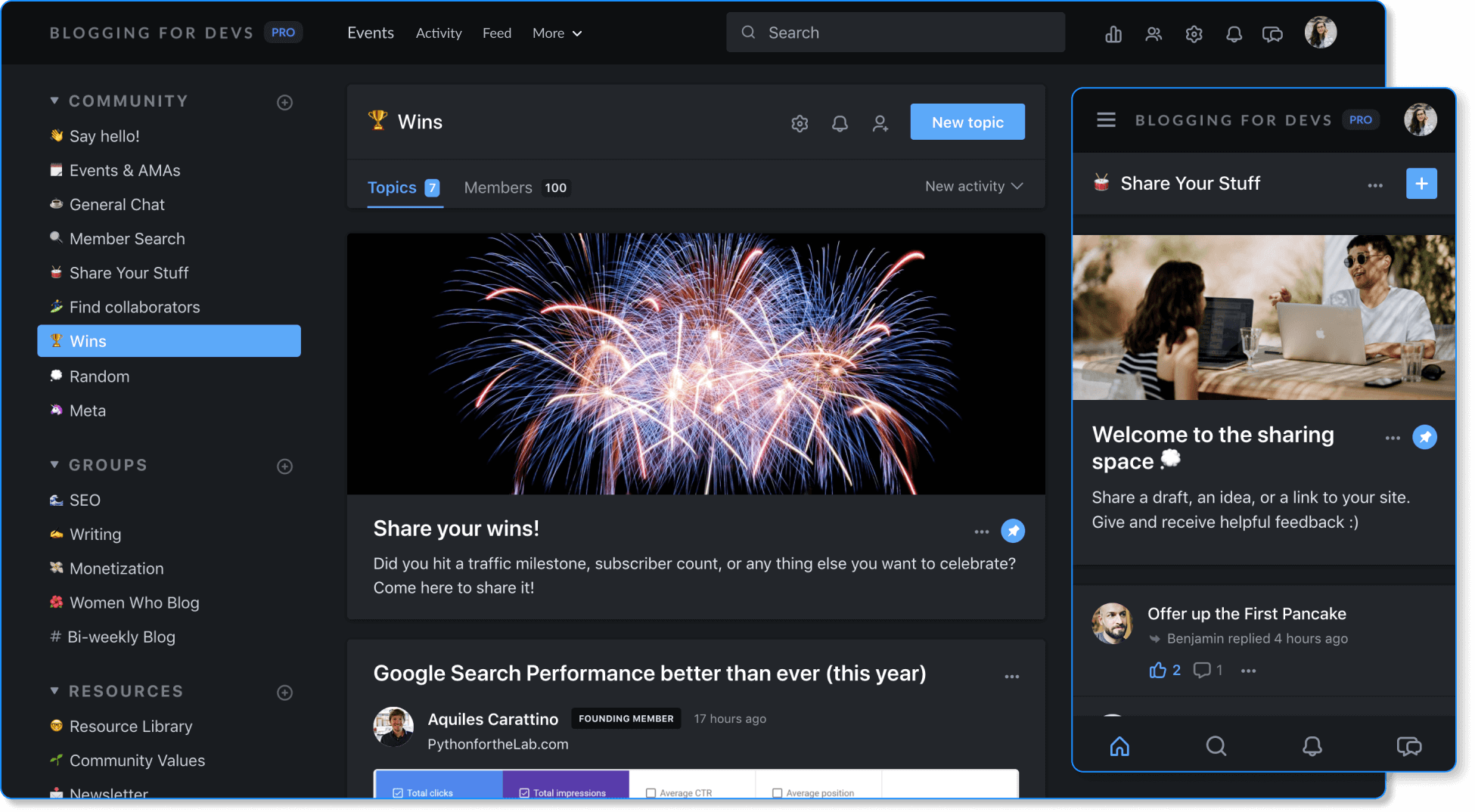Switch to the Topics tab
The height and width of the screenshot is (812, 1475).
coord(403,188)
